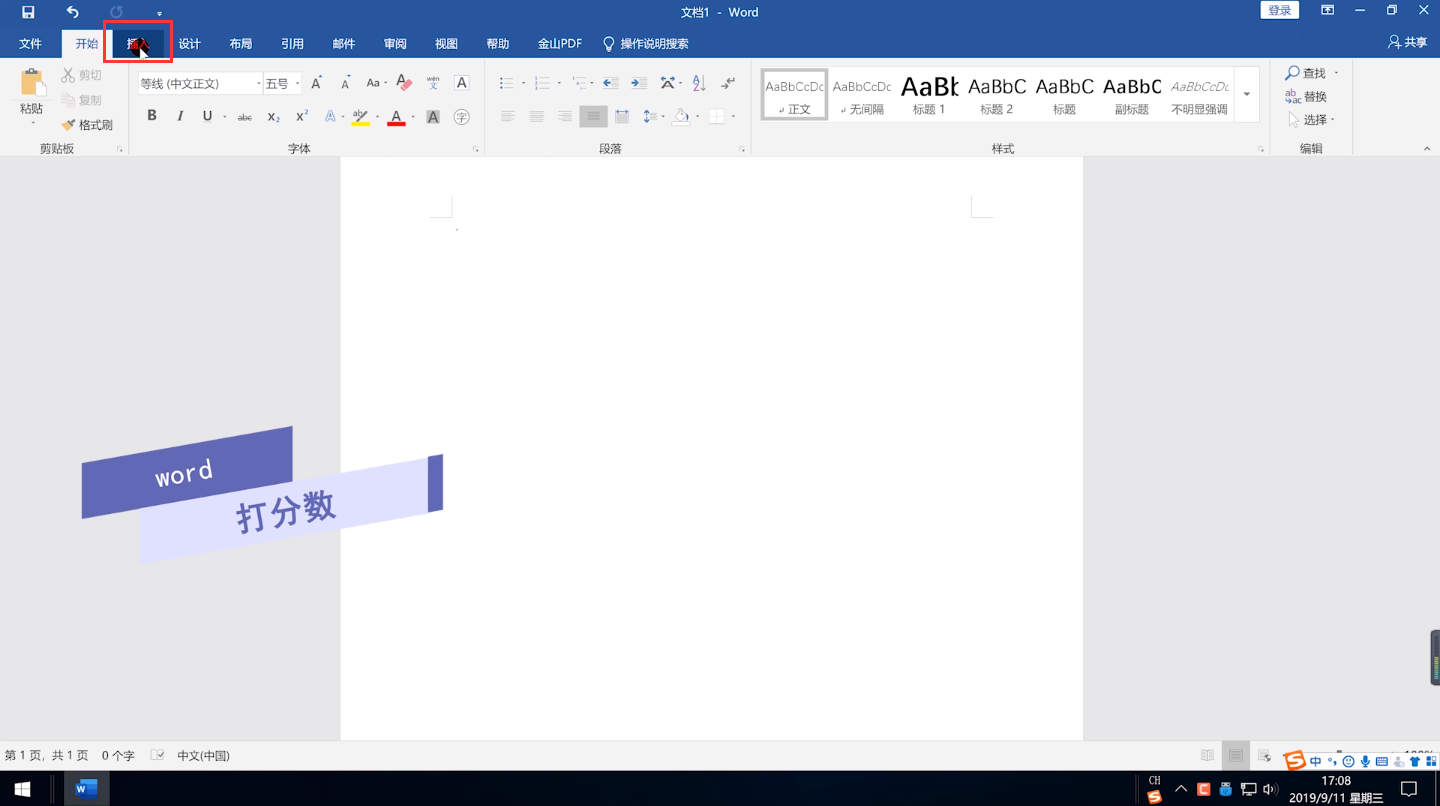
Task: Toggle subscript formatting
Action: pyautogui.click(x=273, y=117)
